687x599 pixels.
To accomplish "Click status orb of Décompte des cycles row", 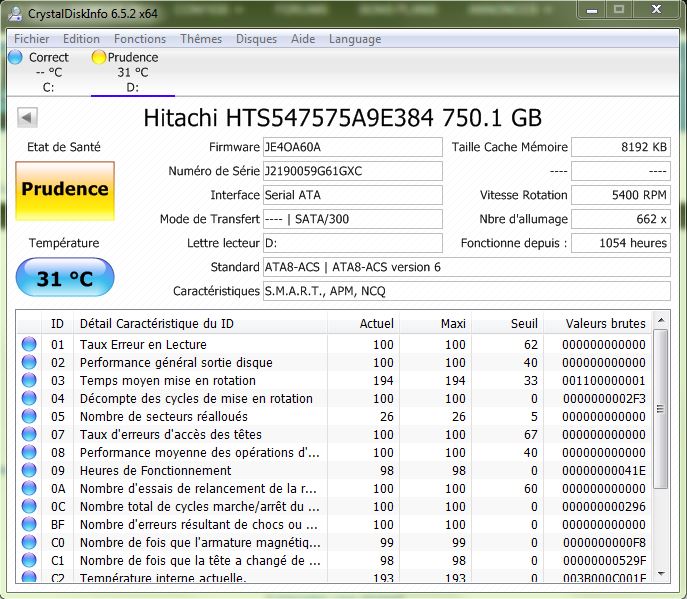I will pyautogui.click(x=29, y=398).
